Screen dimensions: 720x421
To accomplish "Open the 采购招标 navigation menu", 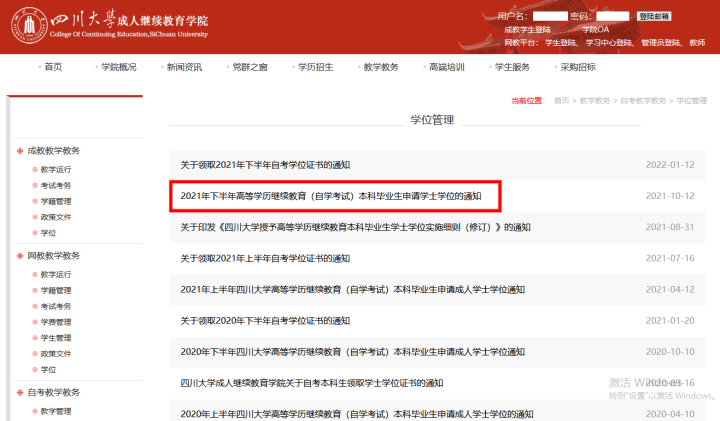I will (578, 67).
